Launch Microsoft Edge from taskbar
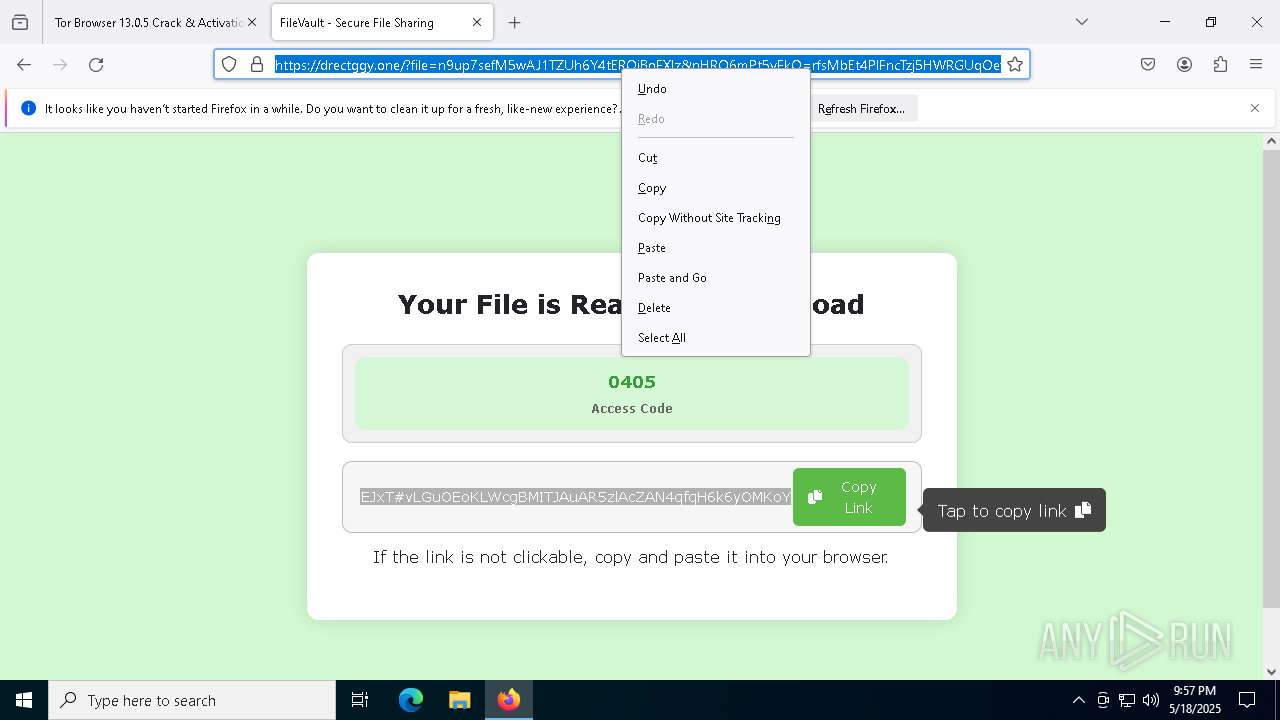Screen dimensions: 1280x720 coord(411,700)
